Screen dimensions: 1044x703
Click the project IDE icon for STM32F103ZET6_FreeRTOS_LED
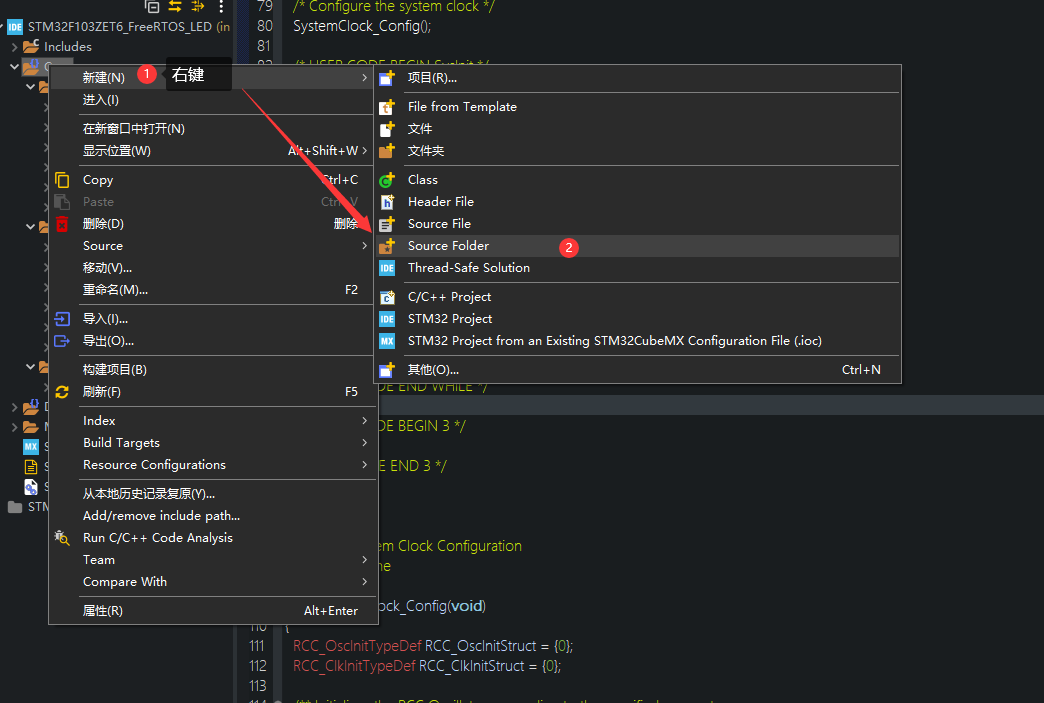tap(15, 27)
